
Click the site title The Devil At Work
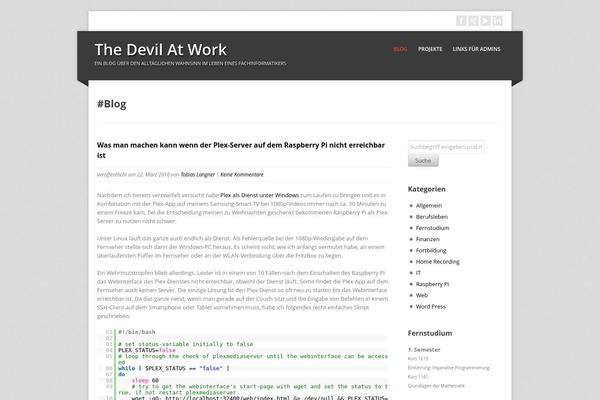click(161, 50)
